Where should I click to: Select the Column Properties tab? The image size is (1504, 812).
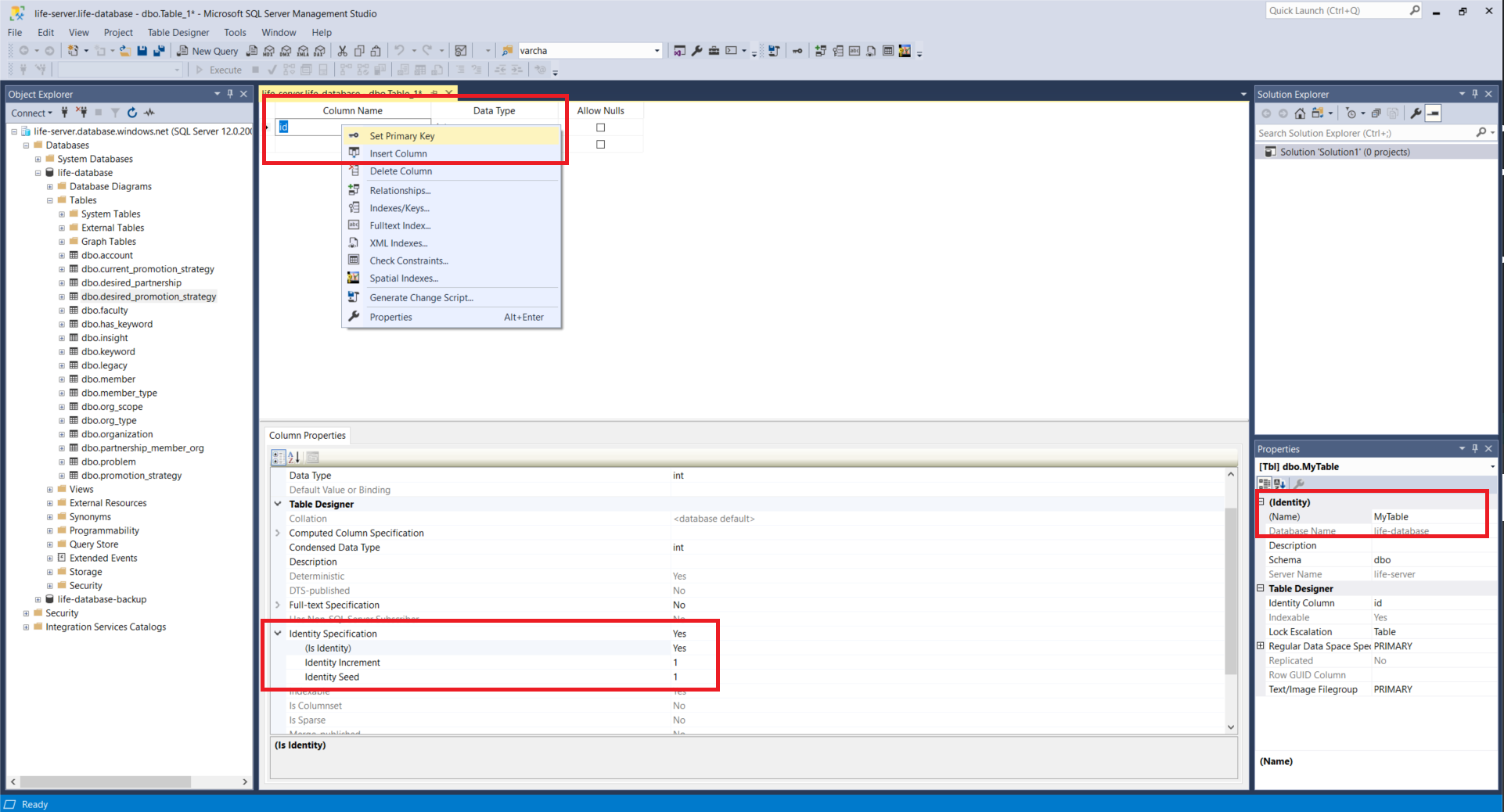tap(307, 436)
